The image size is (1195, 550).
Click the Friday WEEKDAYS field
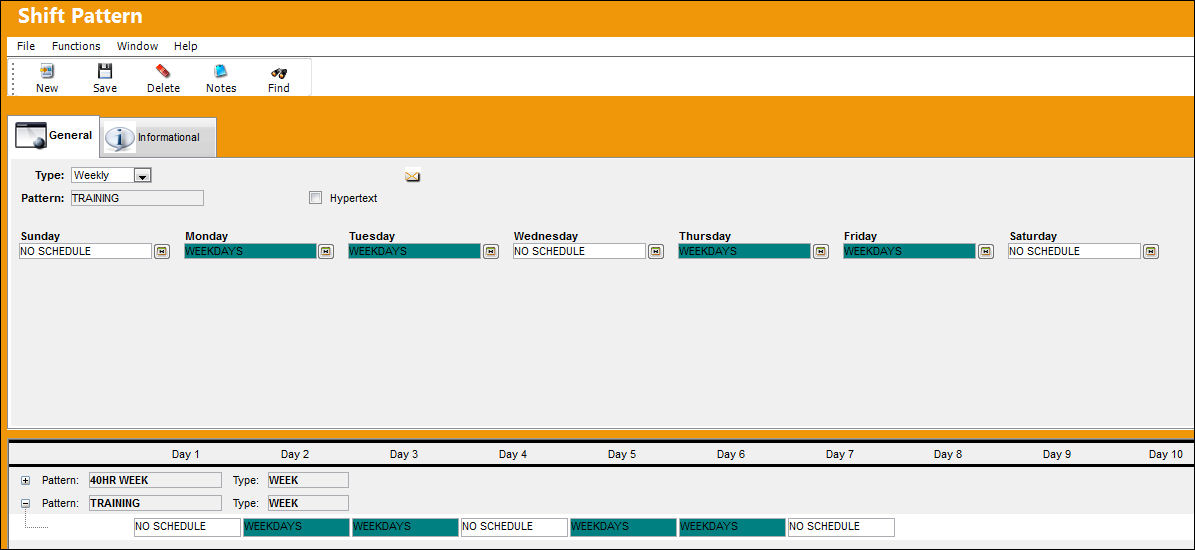tap(909, 251)
